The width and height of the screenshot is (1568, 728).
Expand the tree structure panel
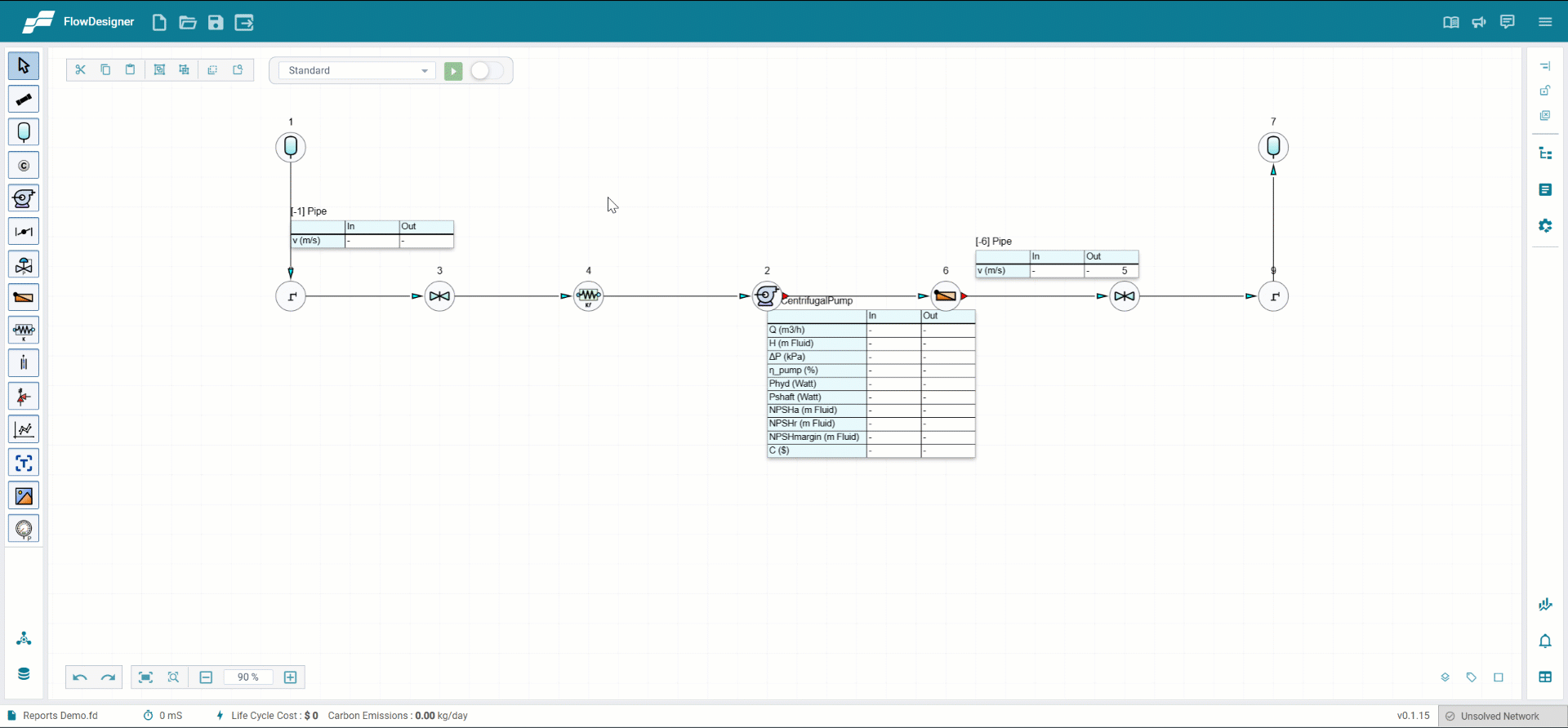(1545, 153)
